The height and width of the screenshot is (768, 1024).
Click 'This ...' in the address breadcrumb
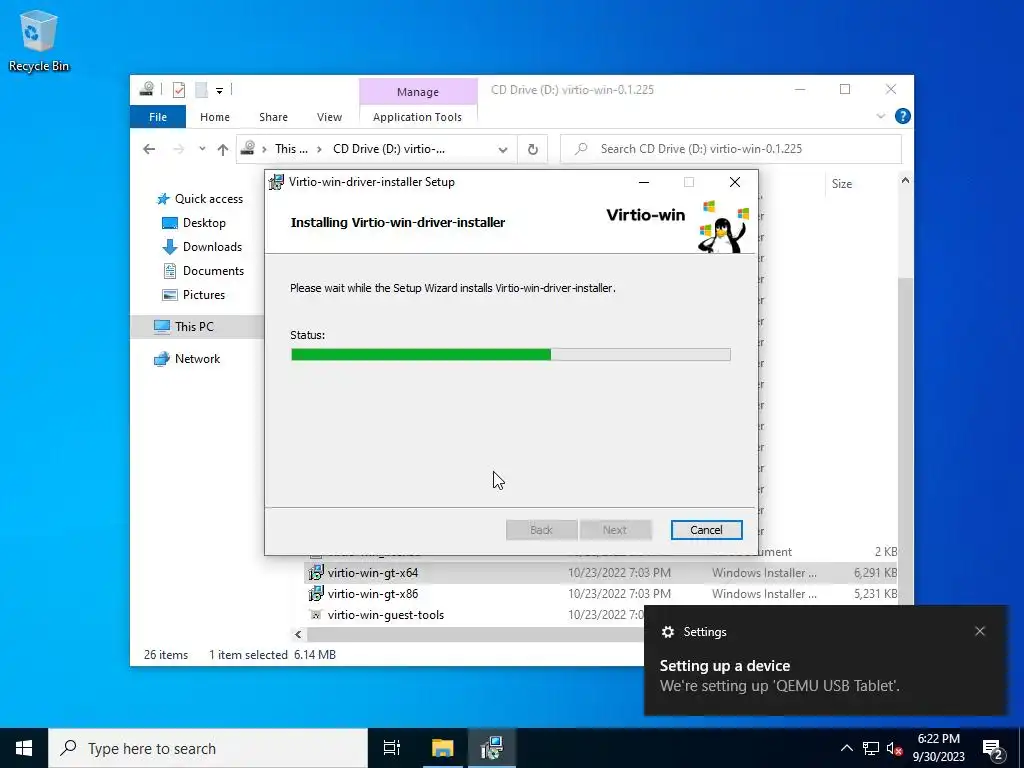(291, 149)
